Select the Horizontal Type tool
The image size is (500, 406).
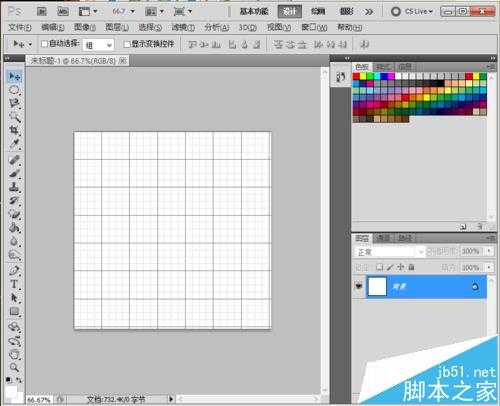(x=14, y=284)
